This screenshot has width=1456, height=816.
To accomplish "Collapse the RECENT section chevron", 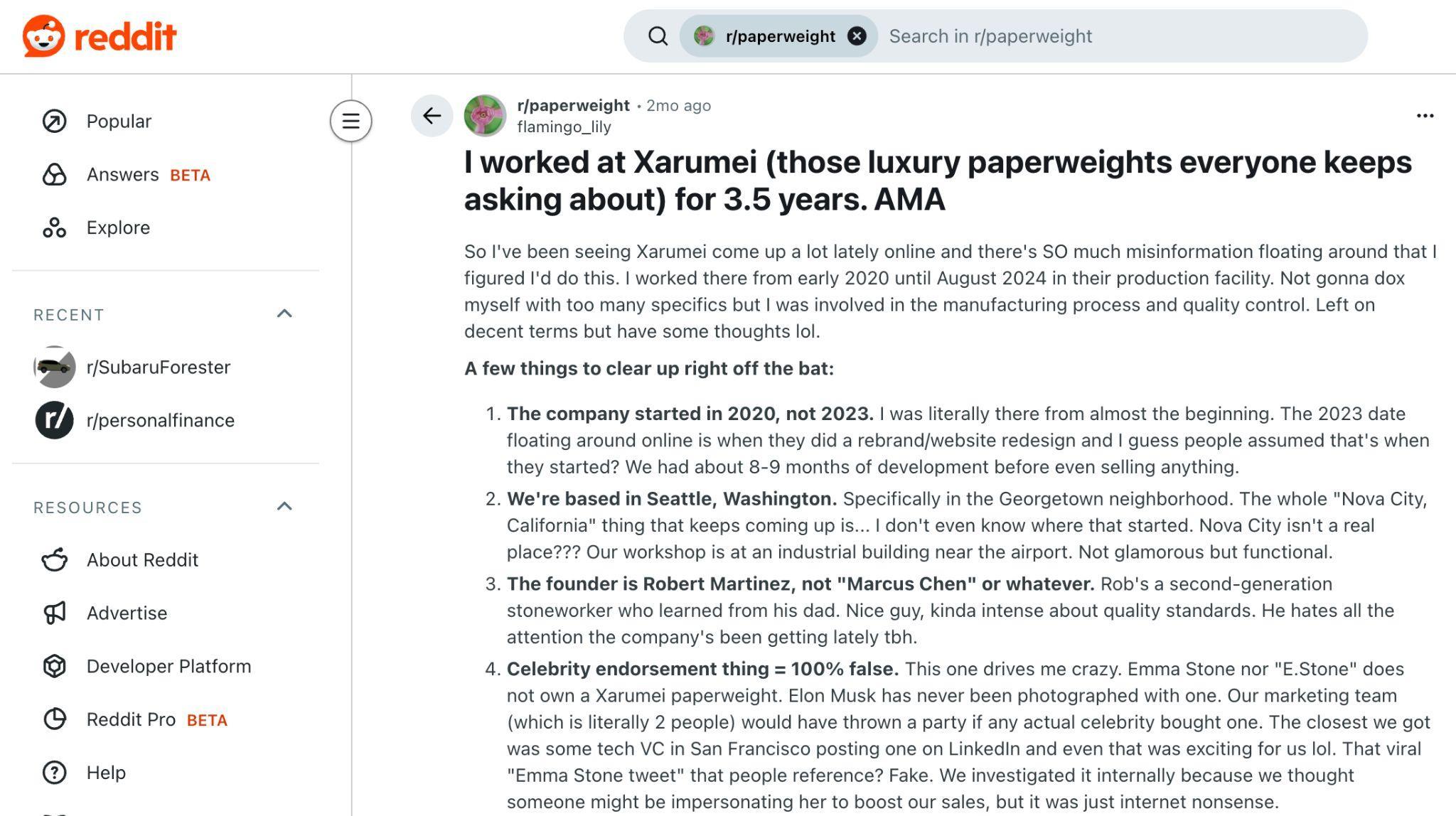I will point(285,311).
